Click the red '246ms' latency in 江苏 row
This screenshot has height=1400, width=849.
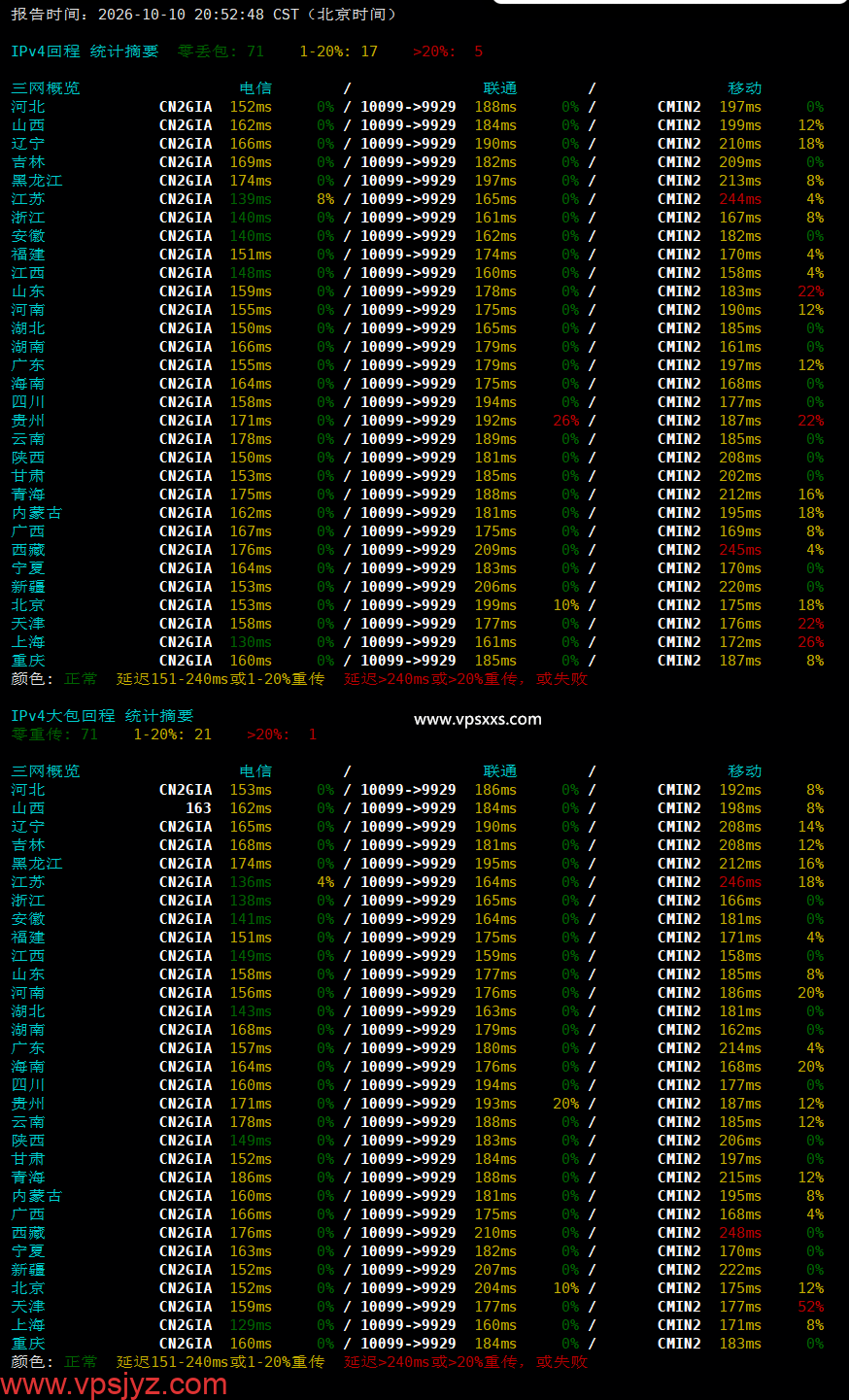tap(740, 882)
